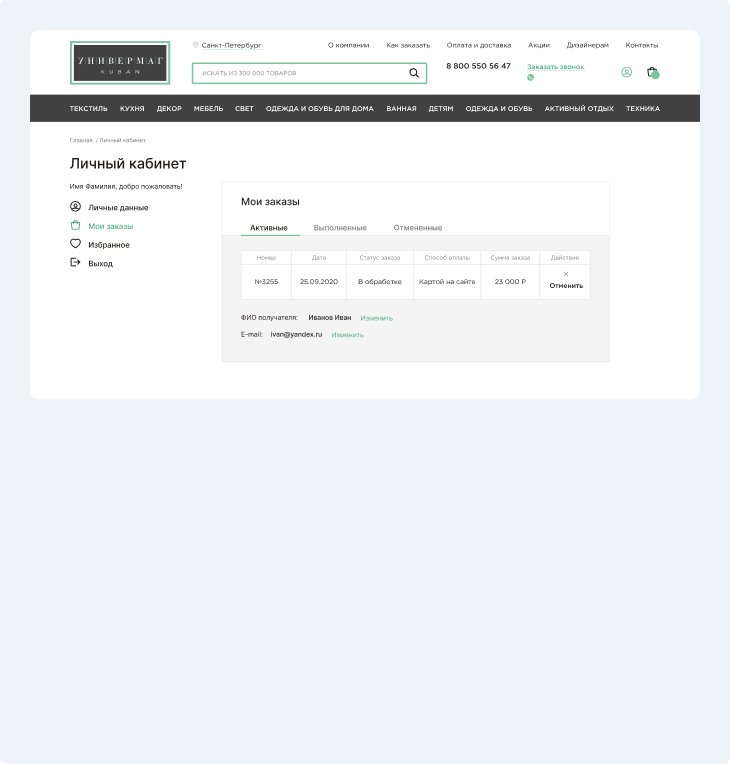Open the Контакты page

[642, 45]
